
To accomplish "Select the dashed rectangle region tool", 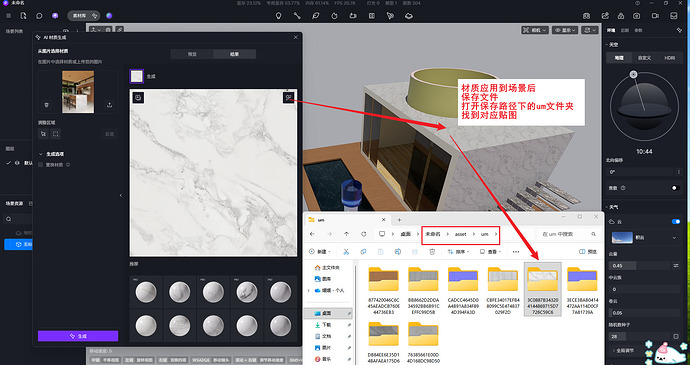I will click(x=55, y=133).
